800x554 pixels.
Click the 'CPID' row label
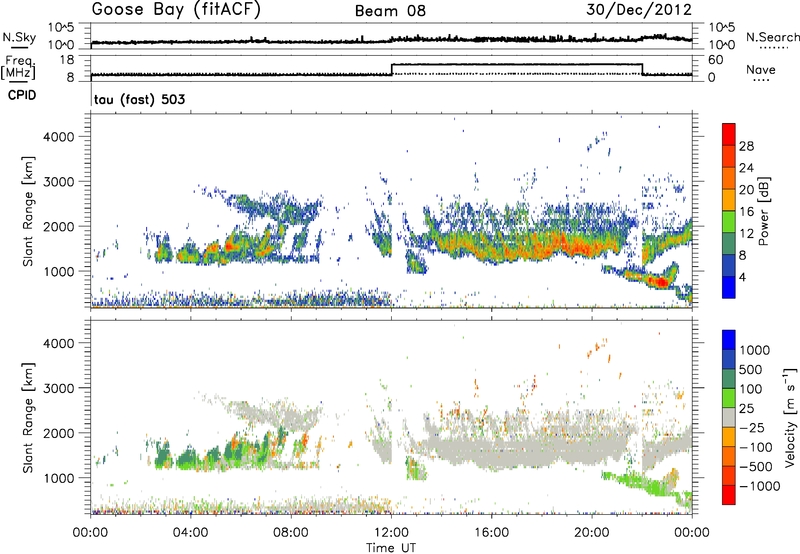22,95
